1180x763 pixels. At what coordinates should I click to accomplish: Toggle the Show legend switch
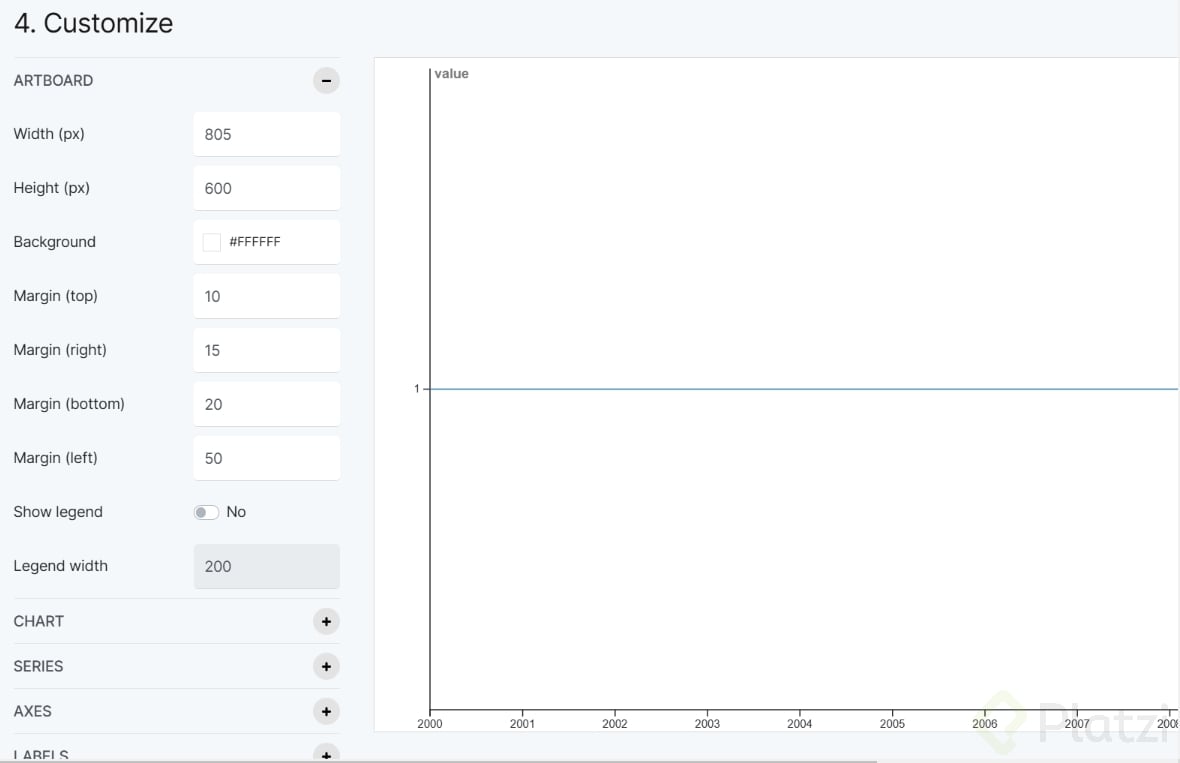(x=206, y=512)
